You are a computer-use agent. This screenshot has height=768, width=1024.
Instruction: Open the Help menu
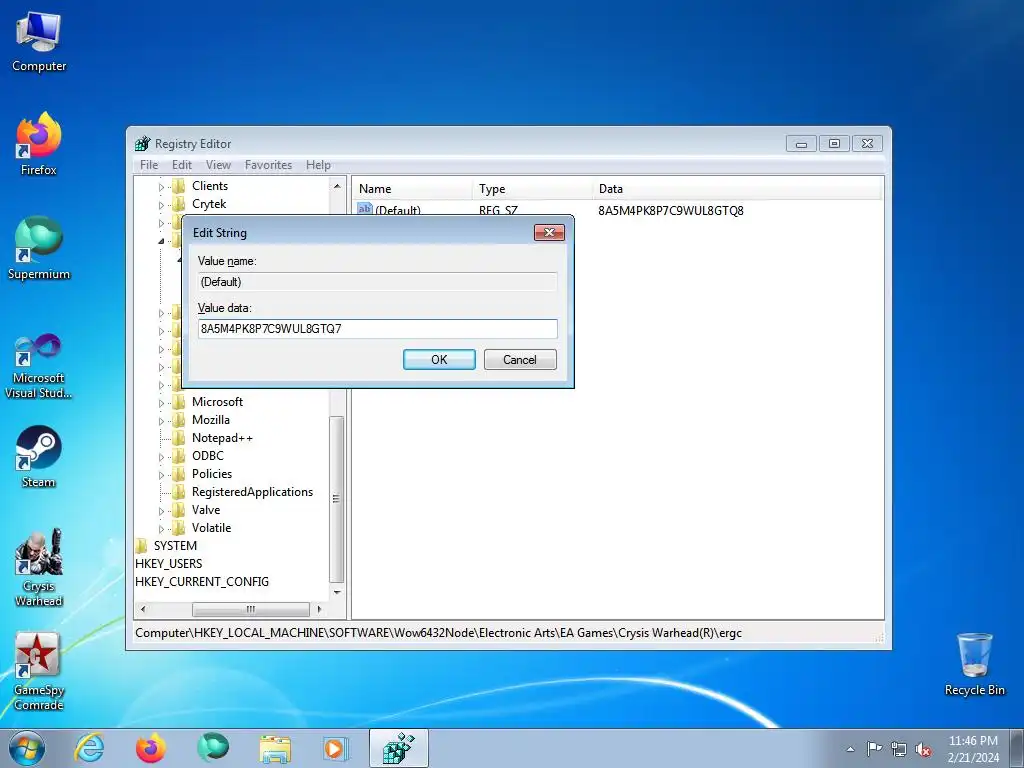[x=318, y=165]
